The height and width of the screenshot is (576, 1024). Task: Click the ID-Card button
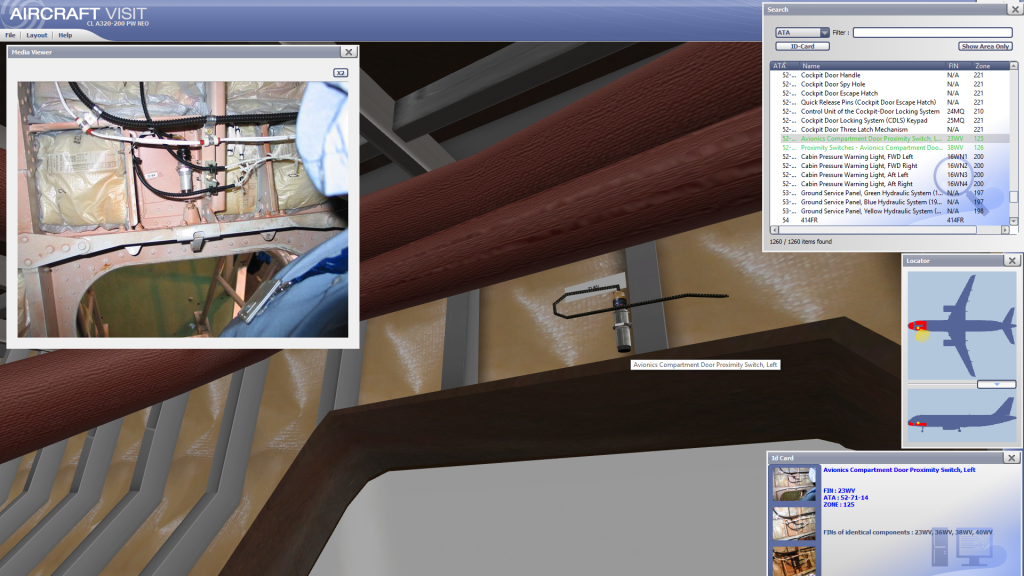802,46
